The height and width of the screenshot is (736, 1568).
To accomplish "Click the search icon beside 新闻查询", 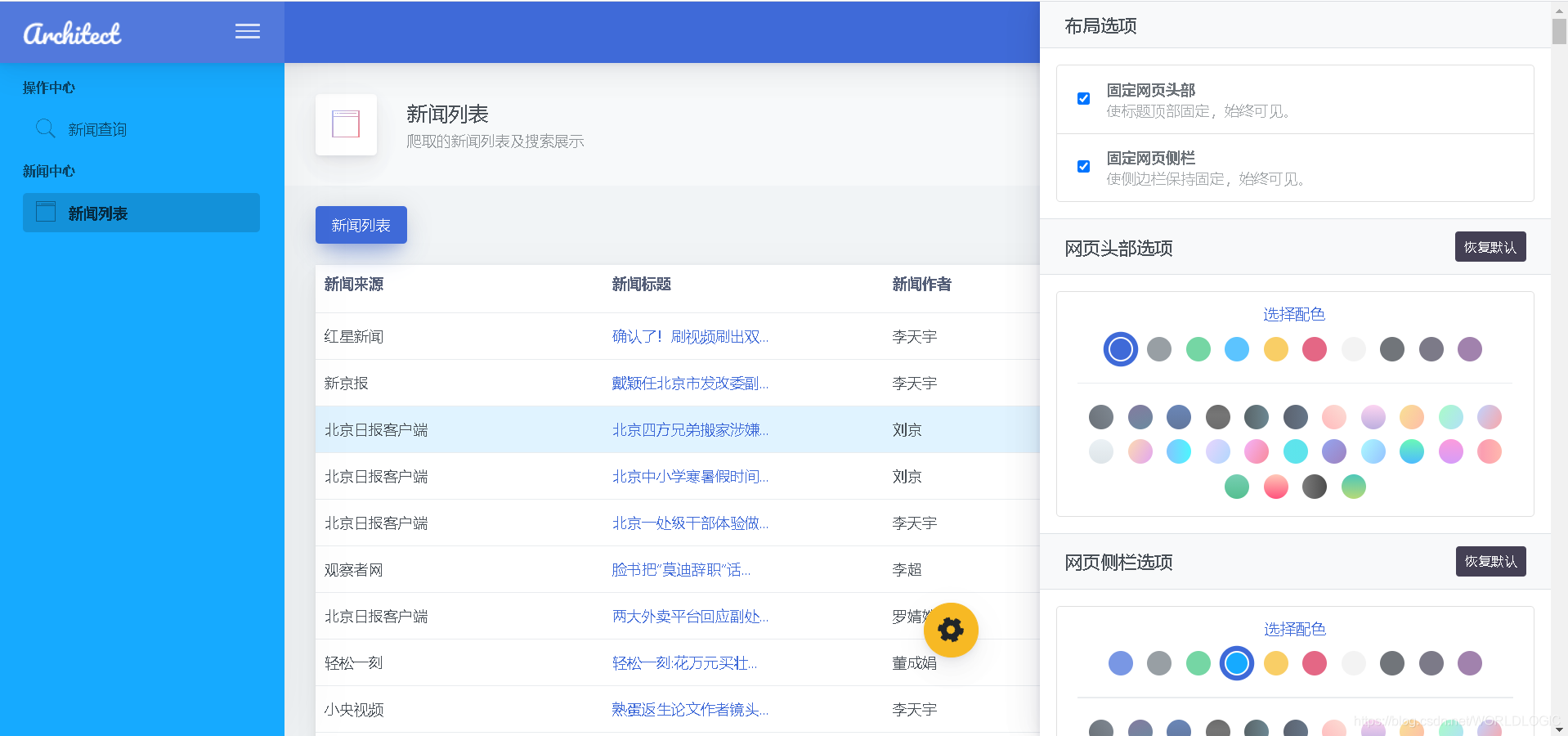I will coord(45,128).
